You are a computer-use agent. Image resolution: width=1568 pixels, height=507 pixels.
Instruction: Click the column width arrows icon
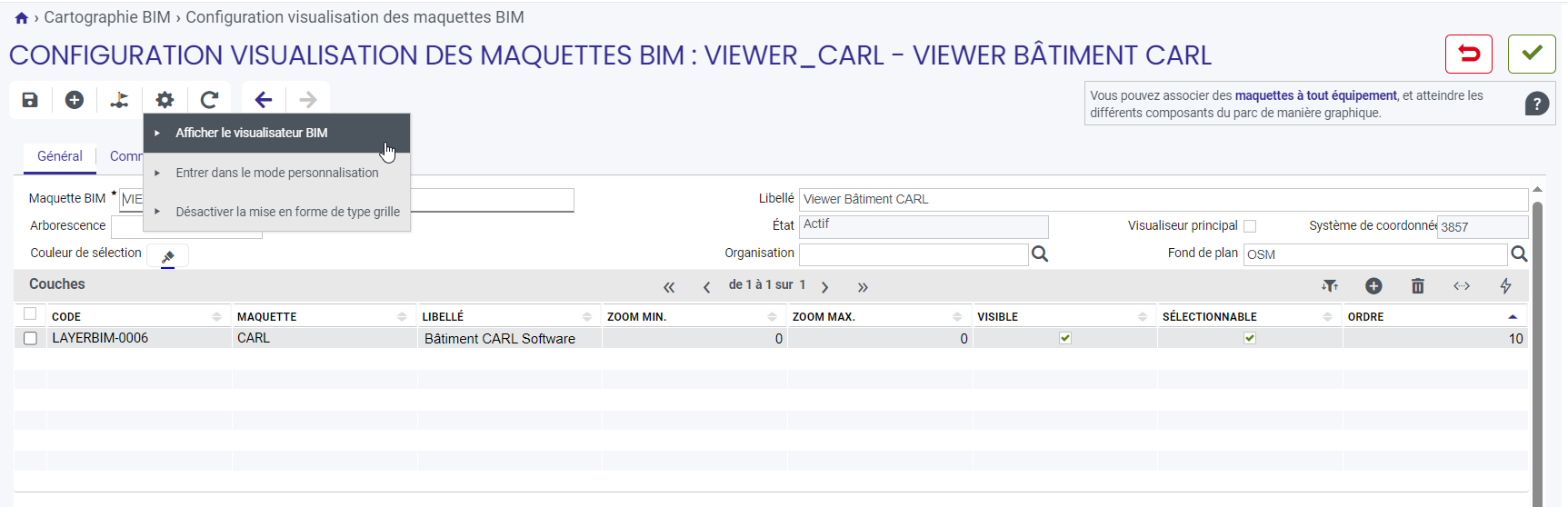1462,286
